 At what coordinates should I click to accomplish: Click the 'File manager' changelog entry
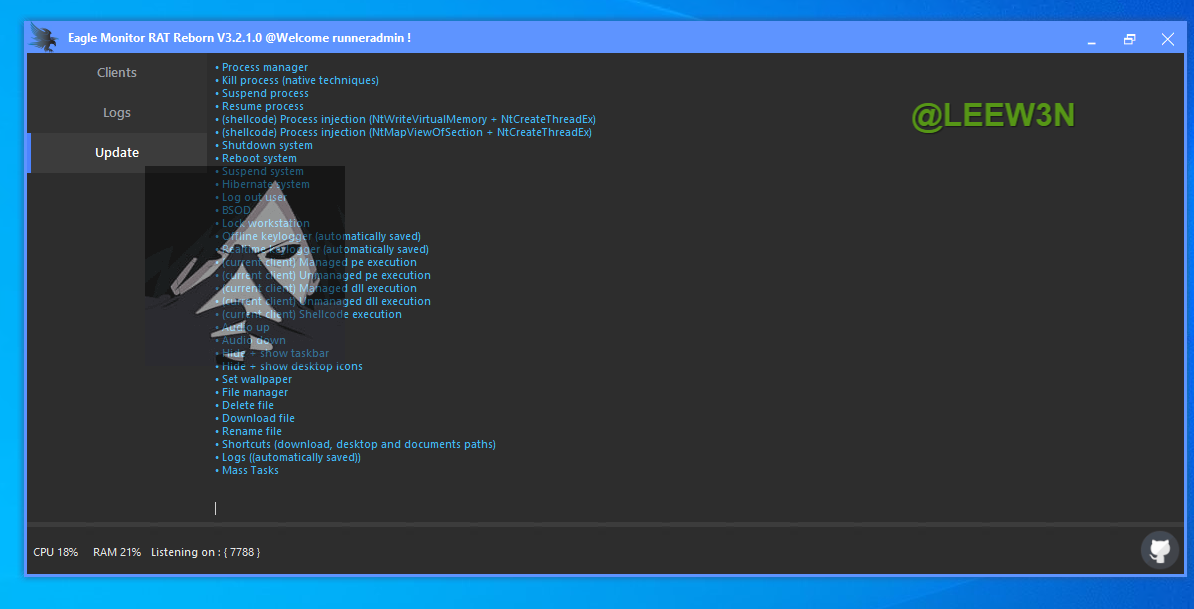(x=254, y=393)
